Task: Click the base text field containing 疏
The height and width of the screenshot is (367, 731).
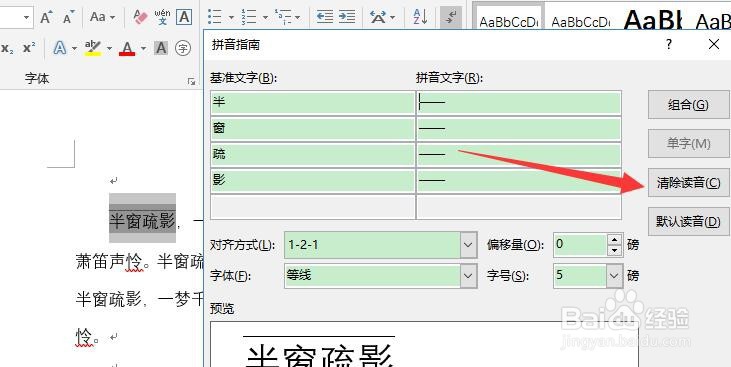Action: coord(312,155)
